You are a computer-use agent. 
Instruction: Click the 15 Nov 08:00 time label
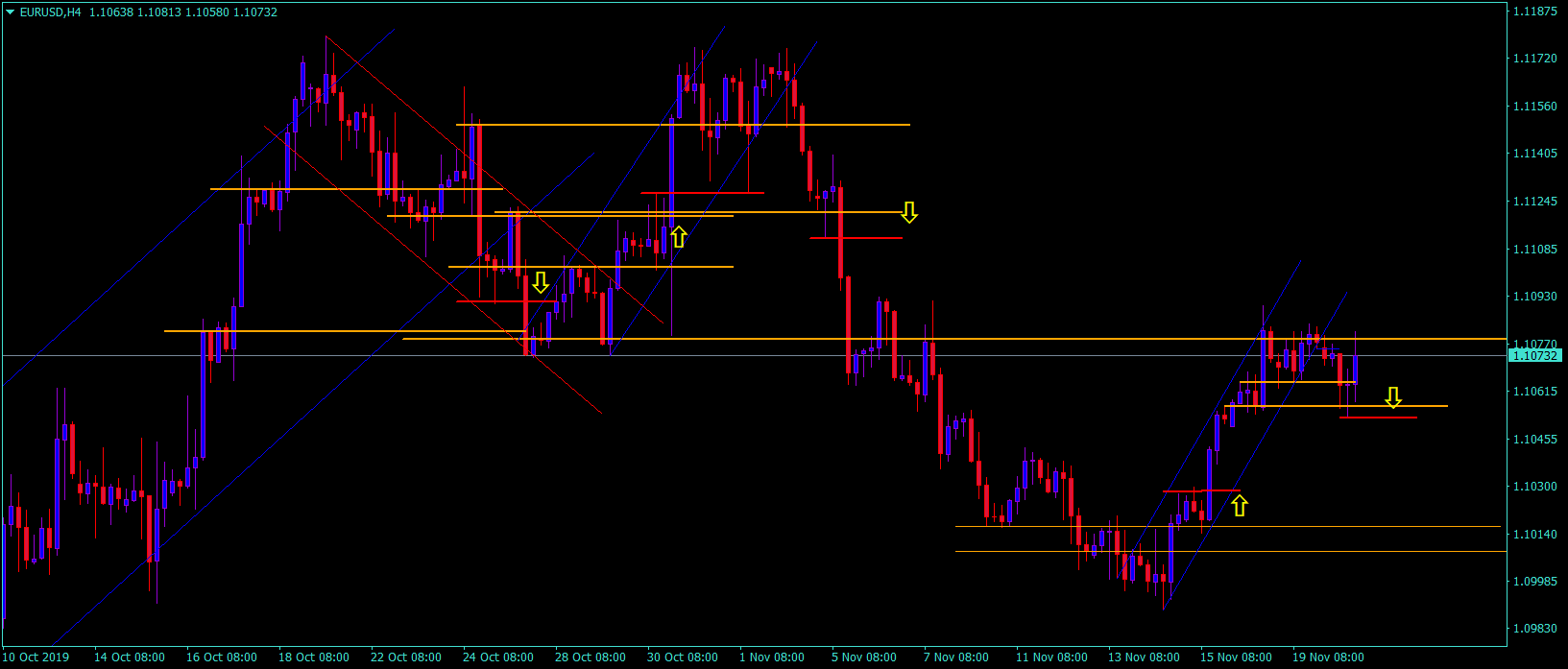coord(1237,657)
